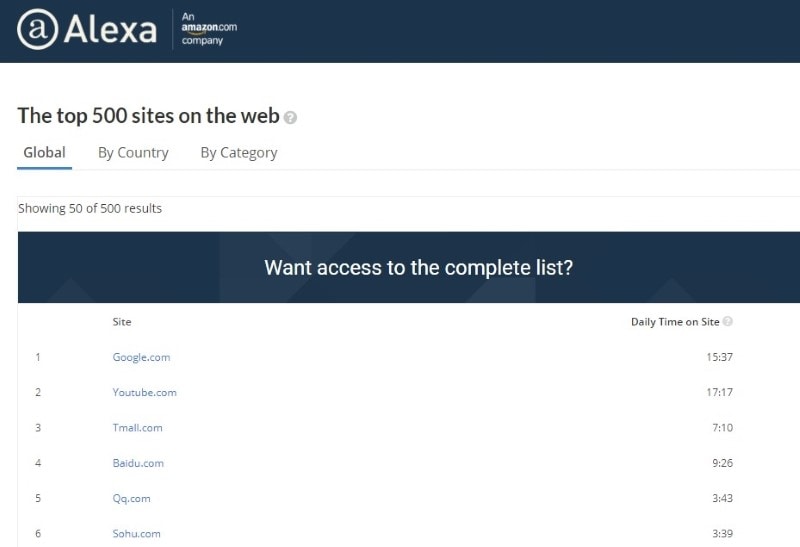Visit the Tmall.com entry
The height and width of the screenshot is (547, 800).
(x=137, y=428)
